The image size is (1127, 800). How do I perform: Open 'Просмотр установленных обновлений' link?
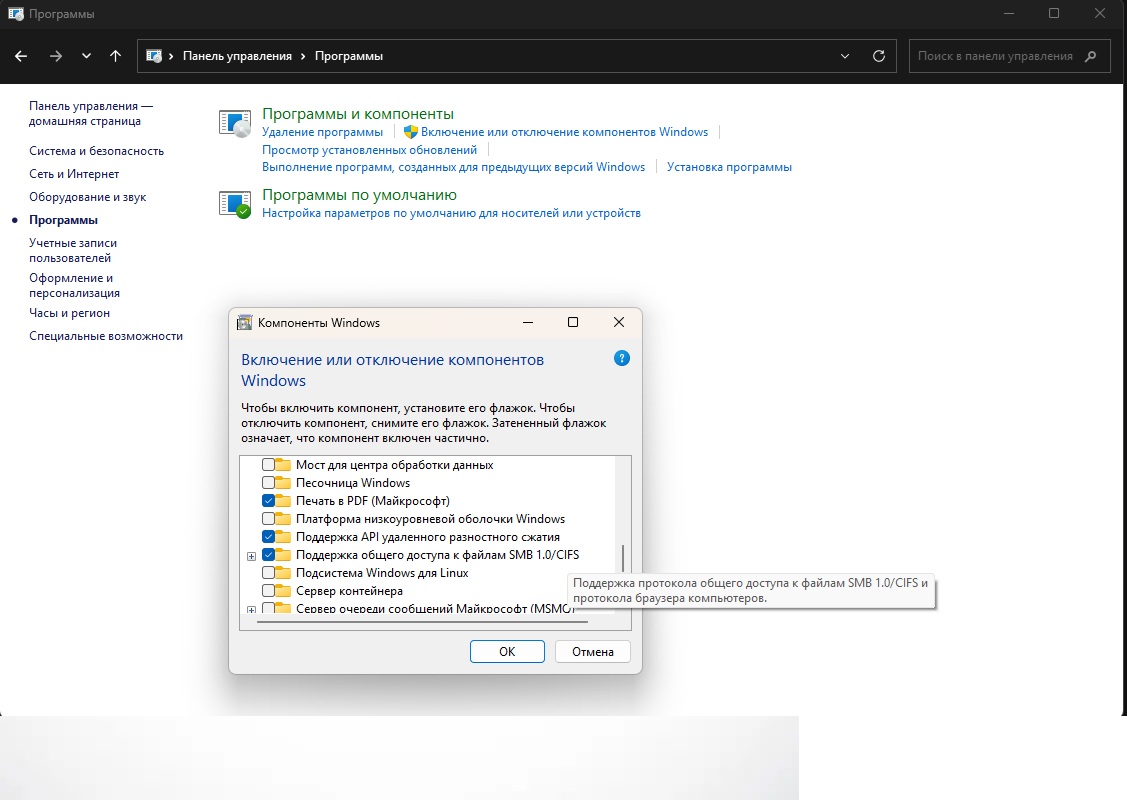pos(369,150)
